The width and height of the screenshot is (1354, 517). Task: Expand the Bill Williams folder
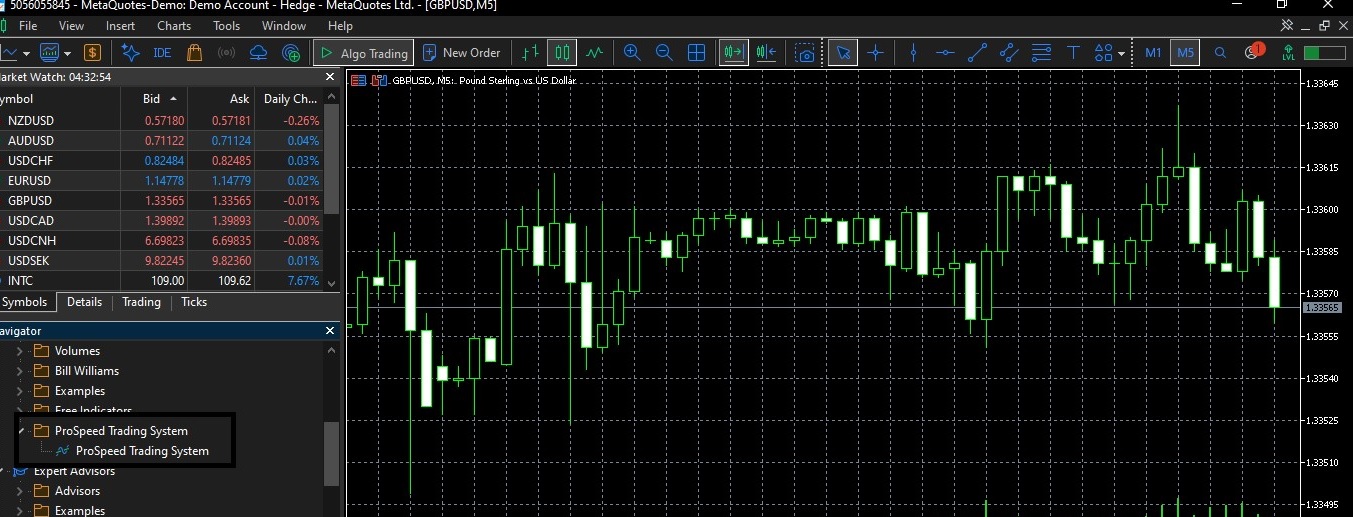tap(19, 371)
